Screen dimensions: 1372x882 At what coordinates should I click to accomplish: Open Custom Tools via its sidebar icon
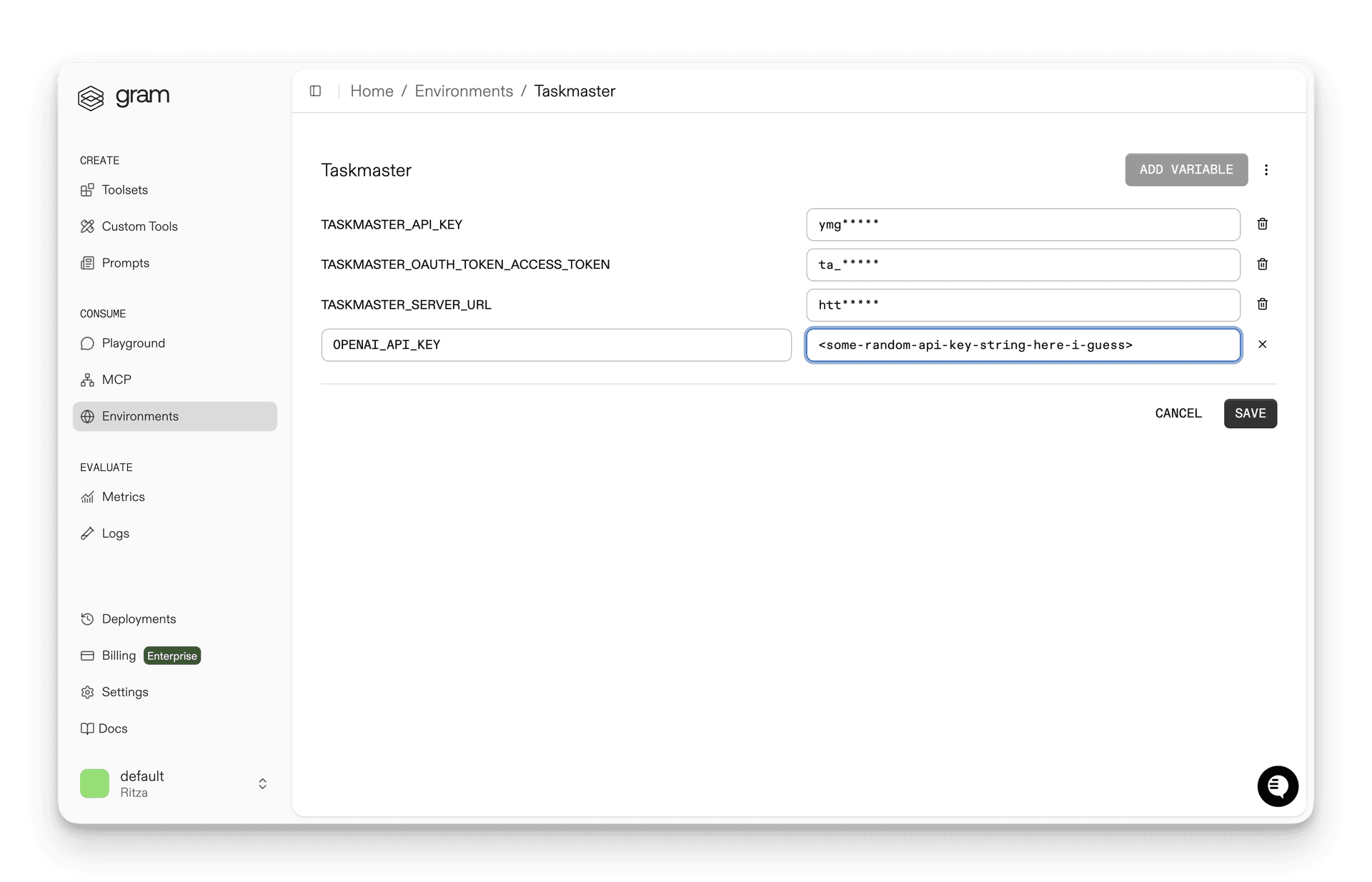click(87, 226)
